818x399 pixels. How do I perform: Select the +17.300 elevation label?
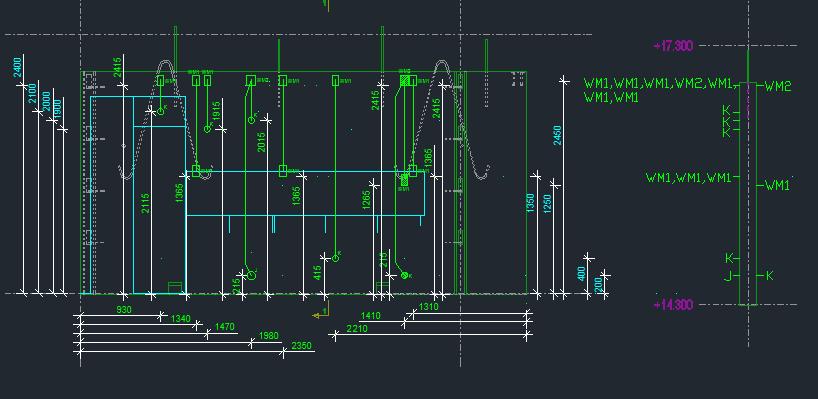tap(673, 46)
